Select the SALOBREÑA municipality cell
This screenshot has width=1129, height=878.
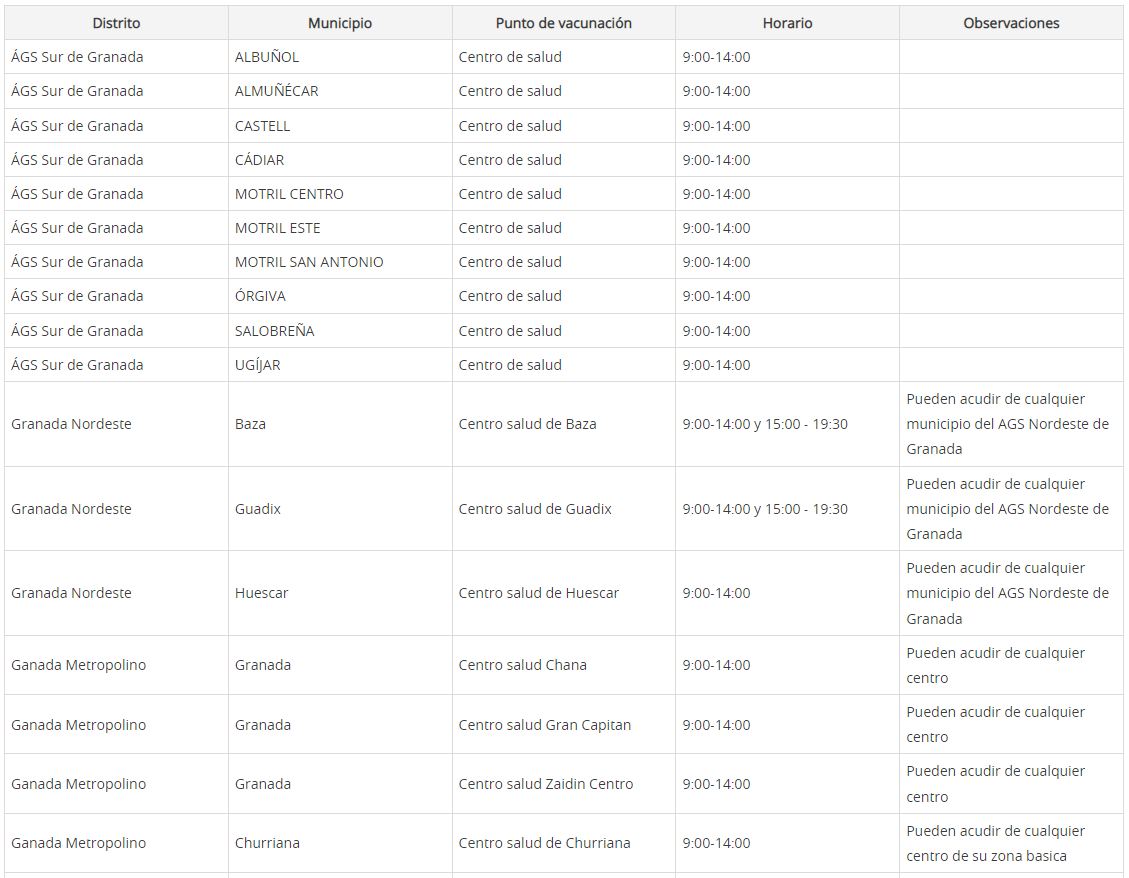(275, 331)
